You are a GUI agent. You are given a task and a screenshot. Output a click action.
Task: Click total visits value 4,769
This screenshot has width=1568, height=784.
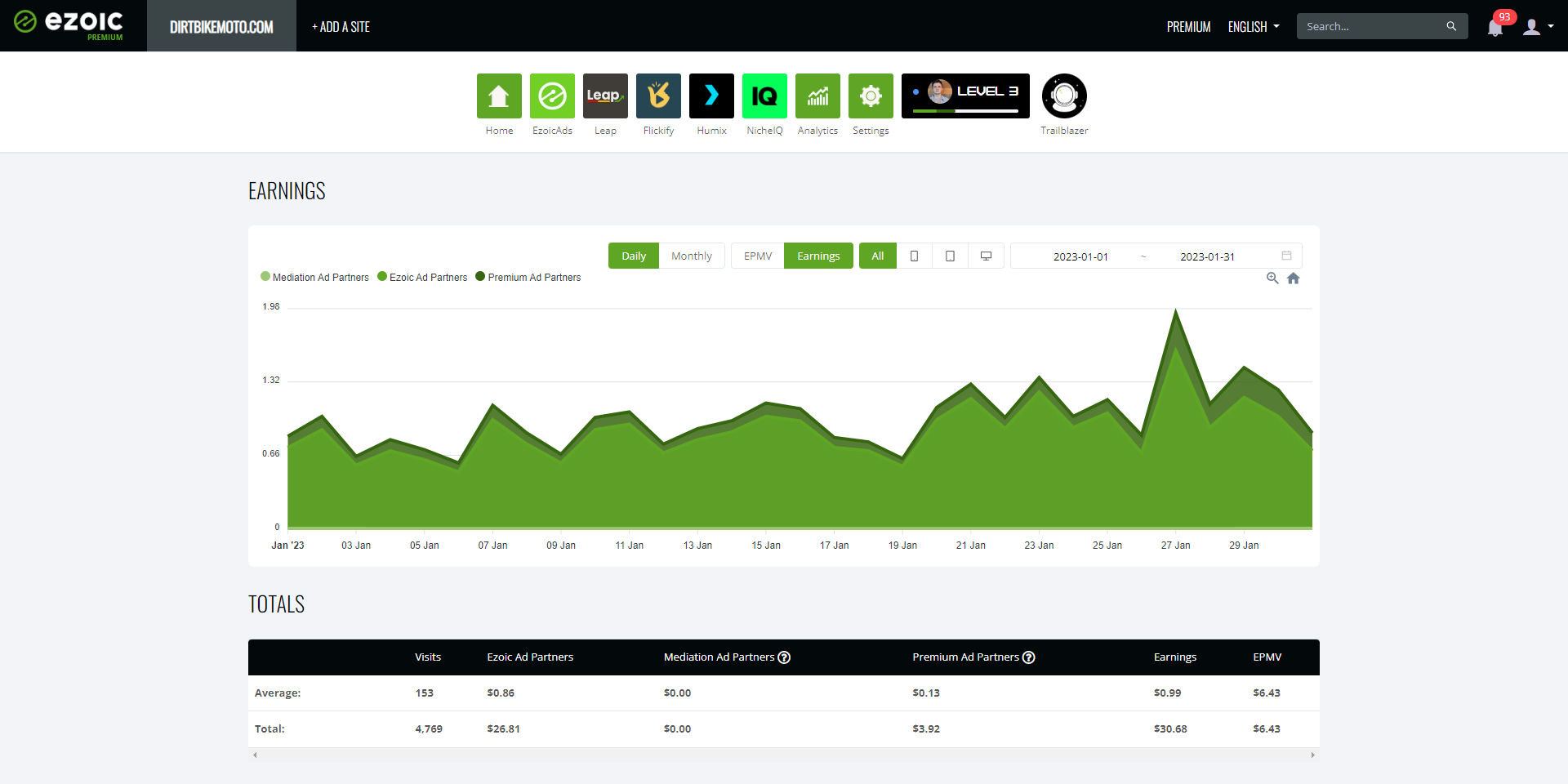pyautogui.click(x=429, y=728)
